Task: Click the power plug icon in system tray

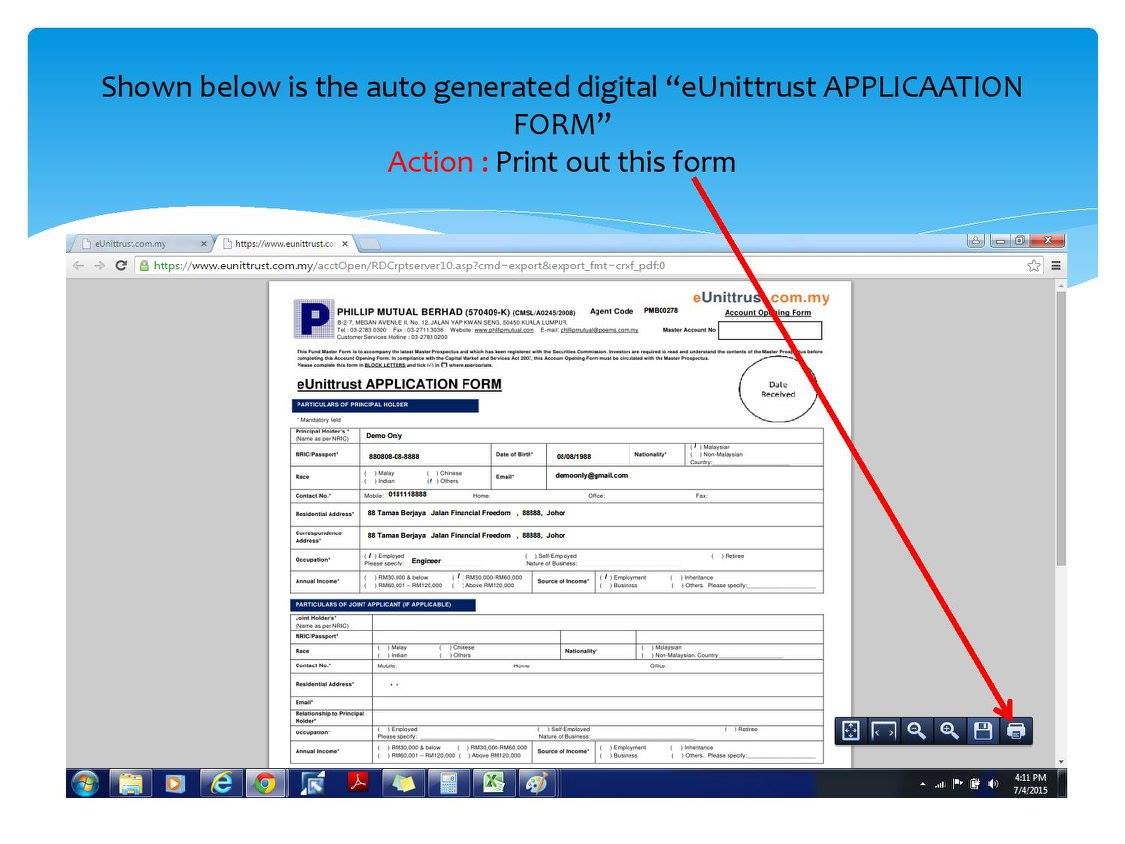Action: coord(975,784)
